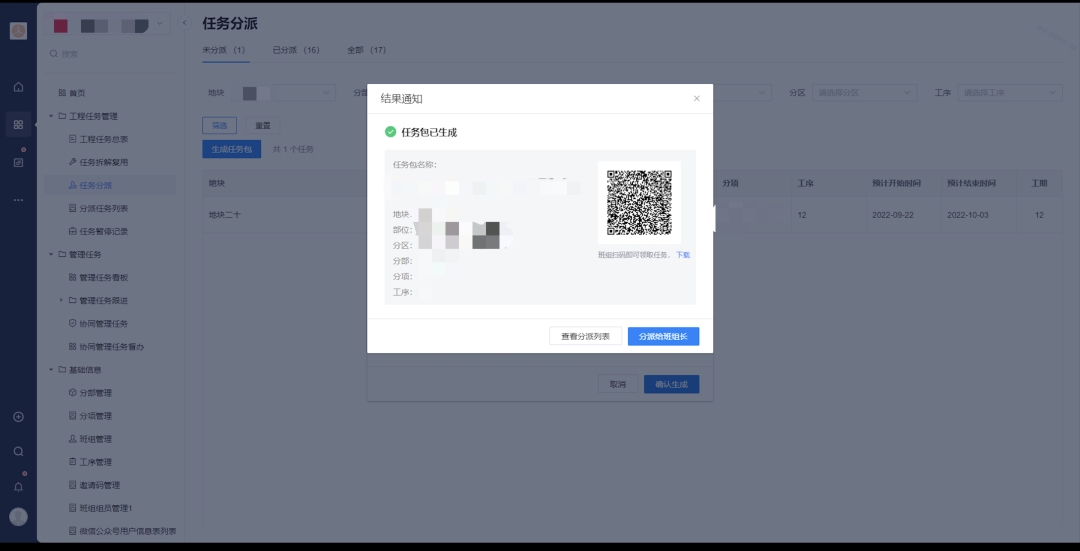Open the user avatar at bottom left
1080x551 pixels.
click(x=19, y=517)
